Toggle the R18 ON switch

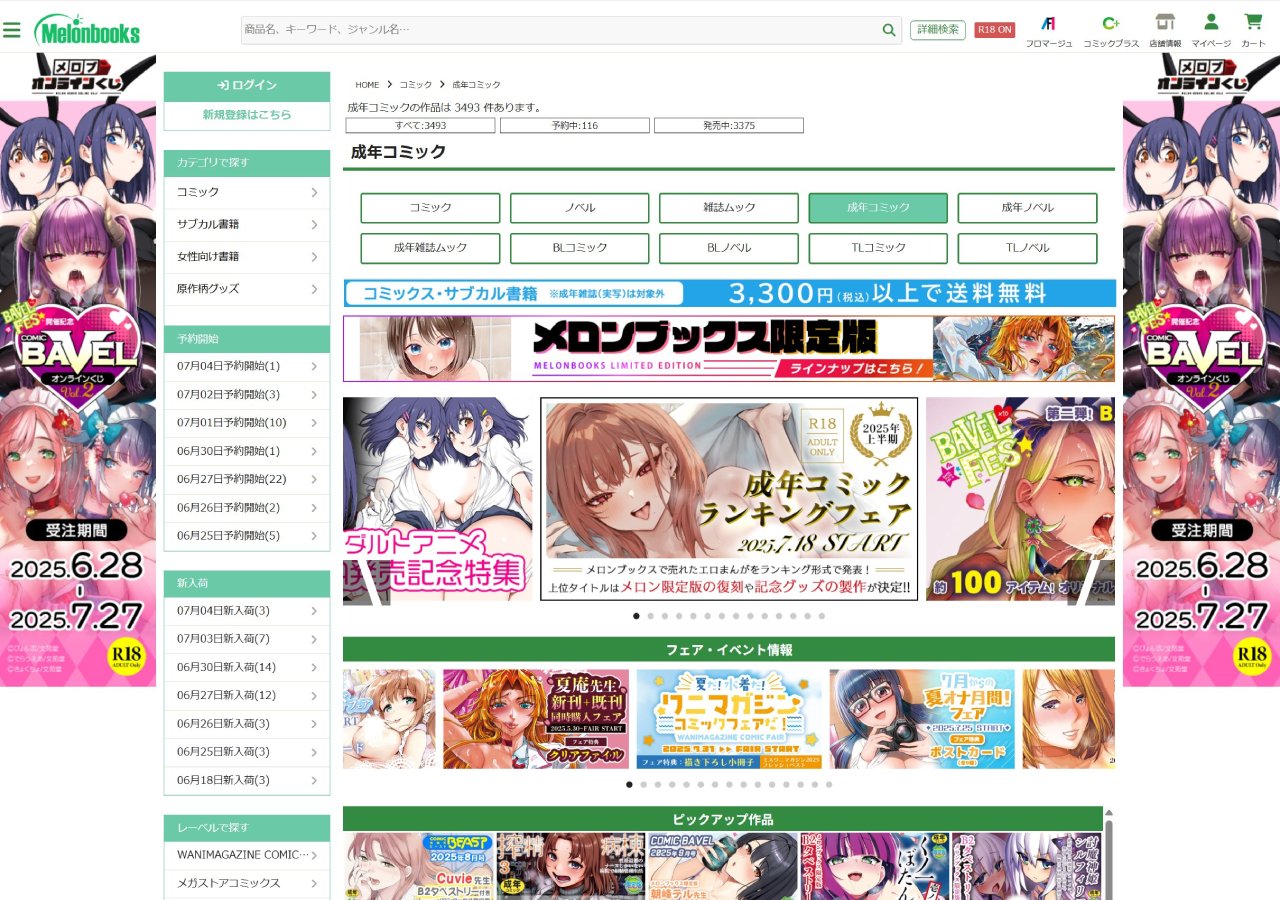click(994, 30)
